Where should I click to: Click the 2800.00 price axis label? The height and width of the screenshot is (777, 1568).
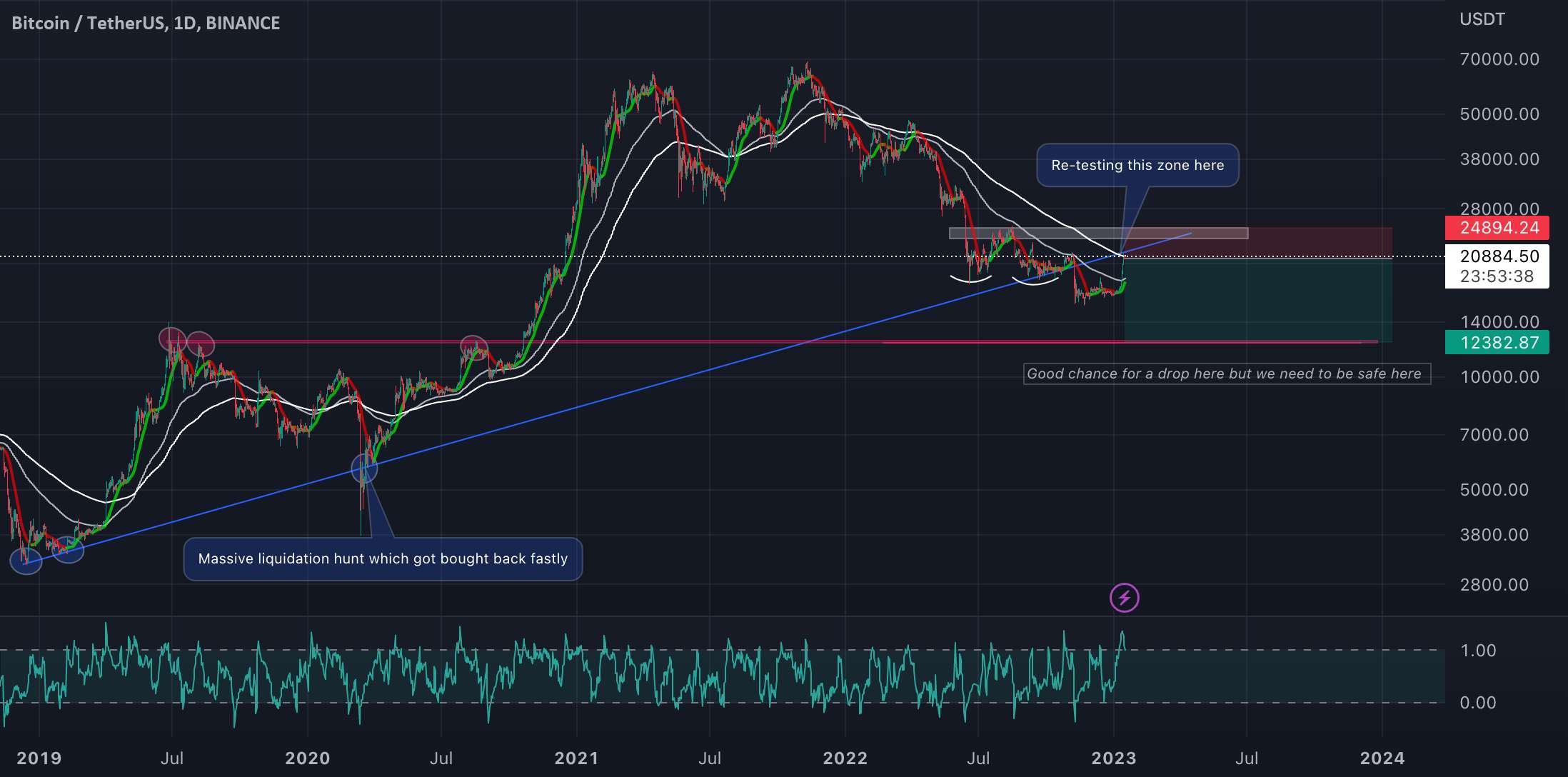click(1494, 585)
